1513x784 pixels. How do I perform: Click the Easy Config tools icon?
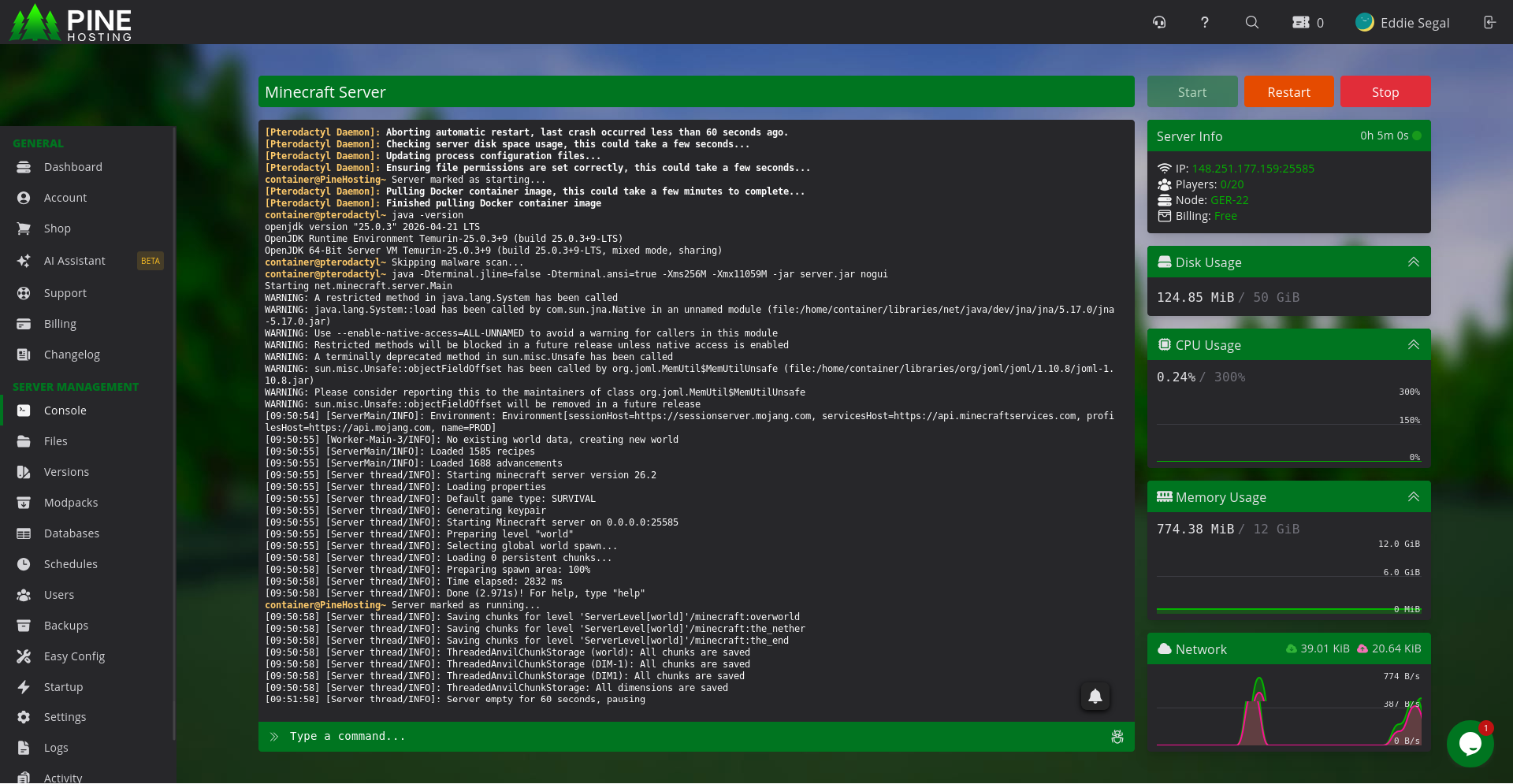24,656
